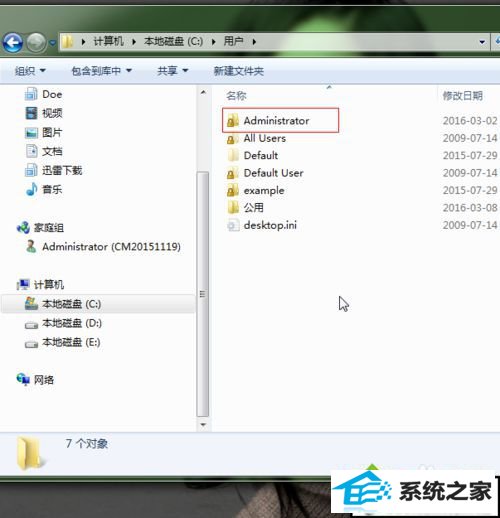Click the folder icon in address bar
Viewport: 500px width, 518px height.
coord(67,42)
